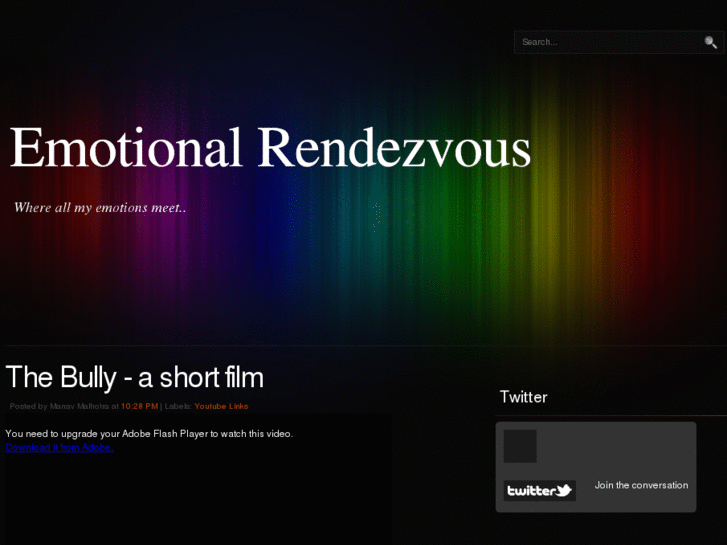The height and width of the screenshot is (545, 727).
Task: Click the Twitter widget avatar placeholder
Action: (x=520, y=446)
